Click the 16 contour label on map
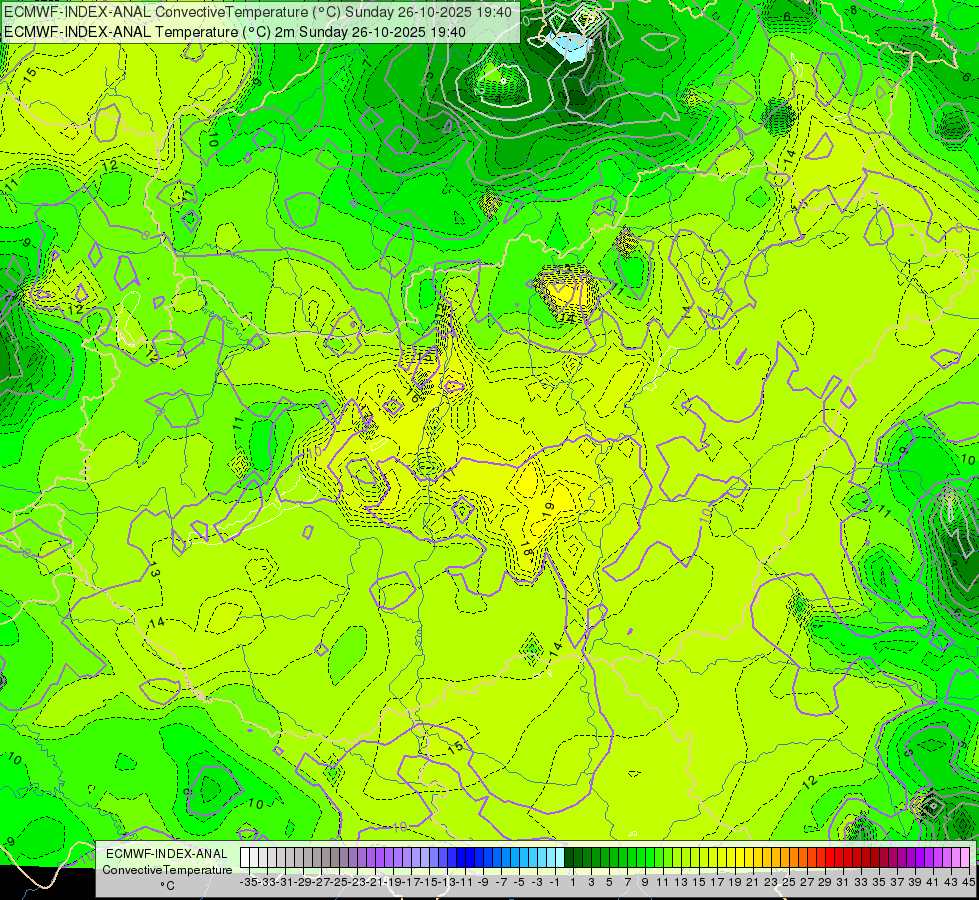 [x=412, y=394]
